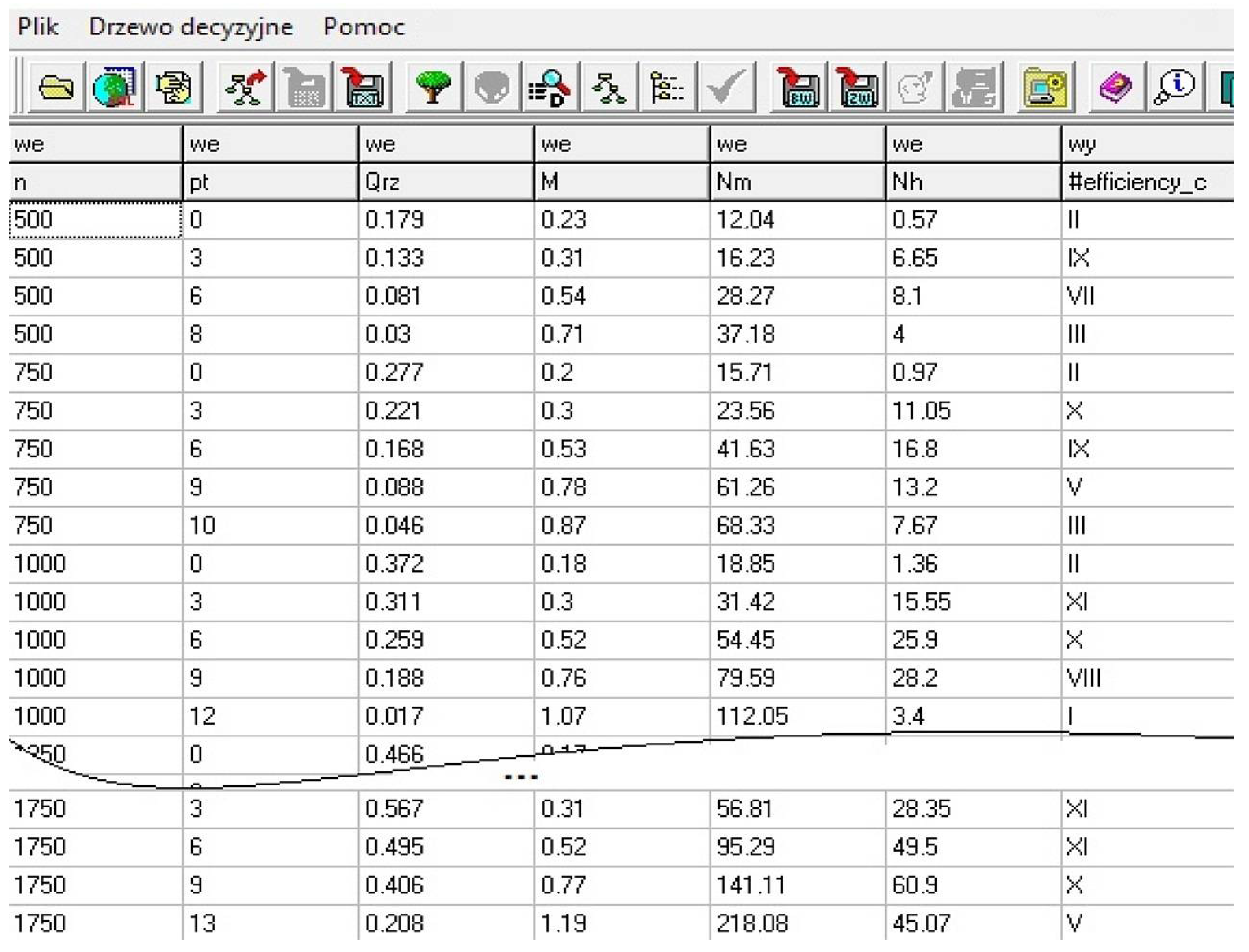Click the magnifier with D icon
The image size is (1249, 952).
(549, 87)
